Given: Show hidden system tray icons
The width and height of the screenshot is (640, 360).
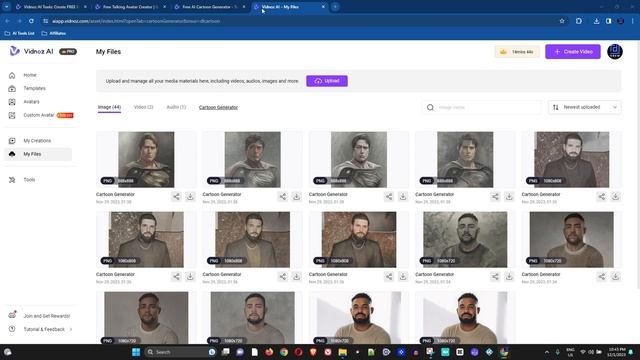Looking at the screenshot, I should pos(547,352).
